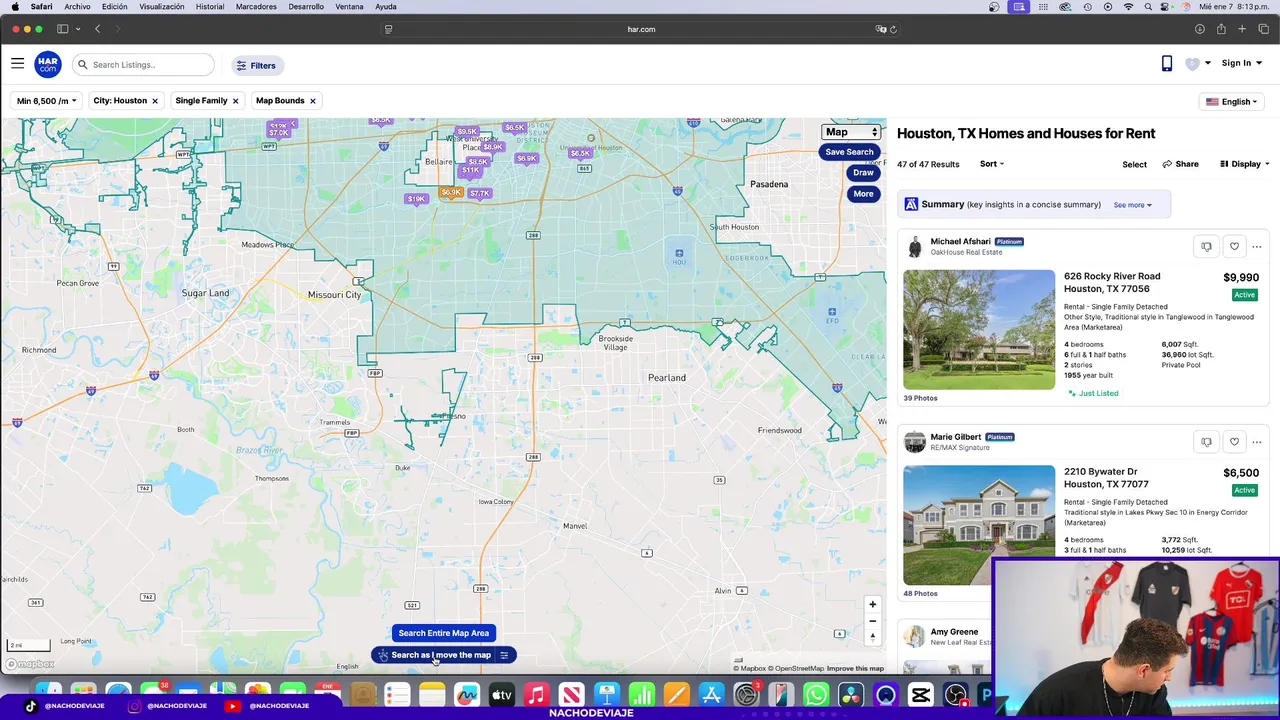The width and height of the screenshot is (1280, 720).
Task: Open Safari Visualización menu
Action: [x=162, y=7]
